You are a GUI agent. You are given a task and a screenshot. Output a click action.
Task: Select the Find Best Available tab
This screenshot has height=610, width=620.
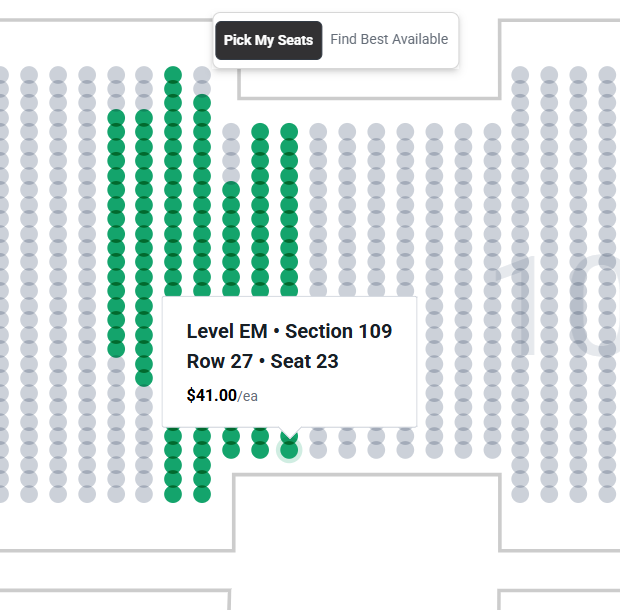pos(389,40)
